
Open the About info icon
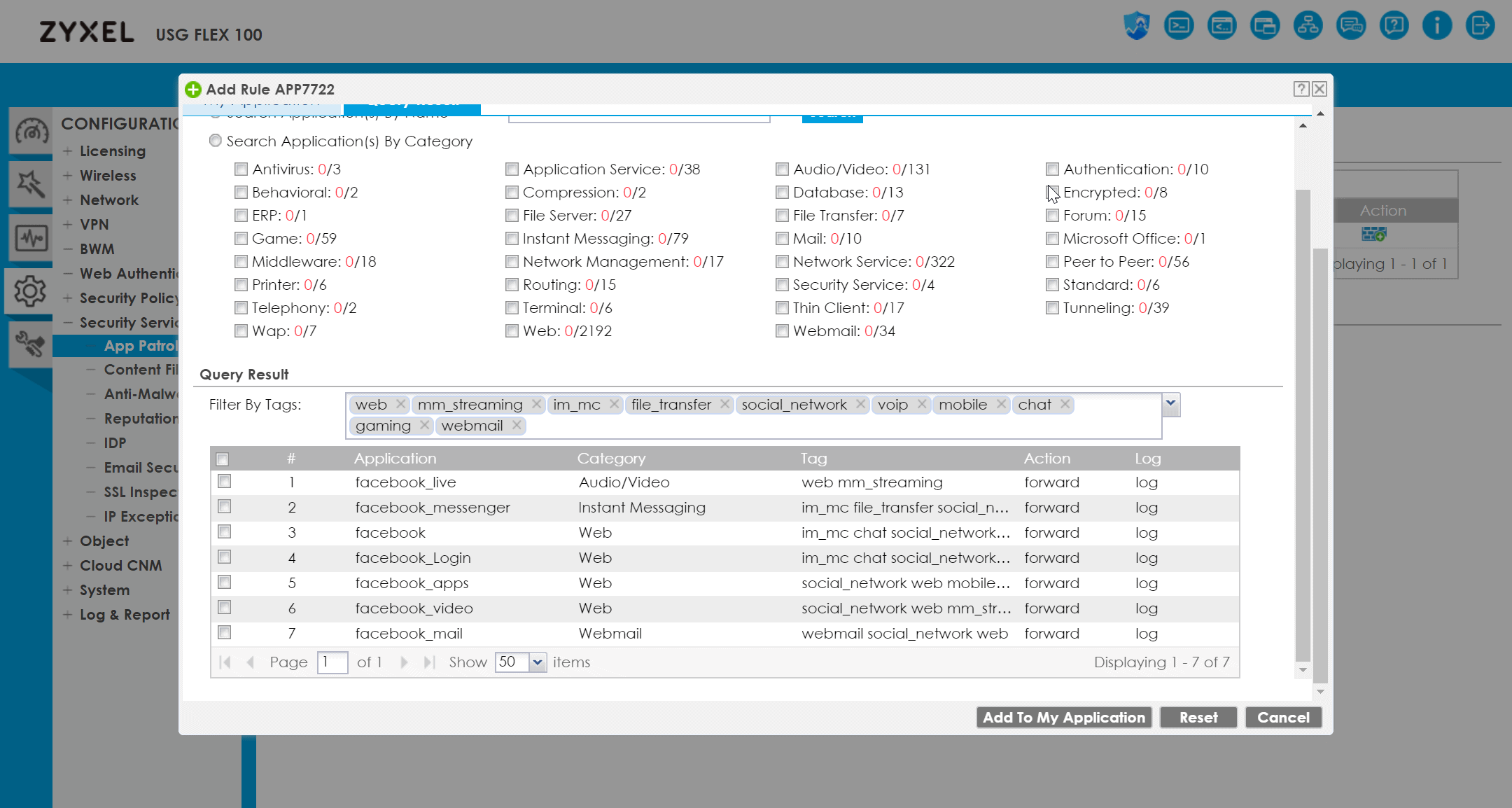[x=1437, y=27]
